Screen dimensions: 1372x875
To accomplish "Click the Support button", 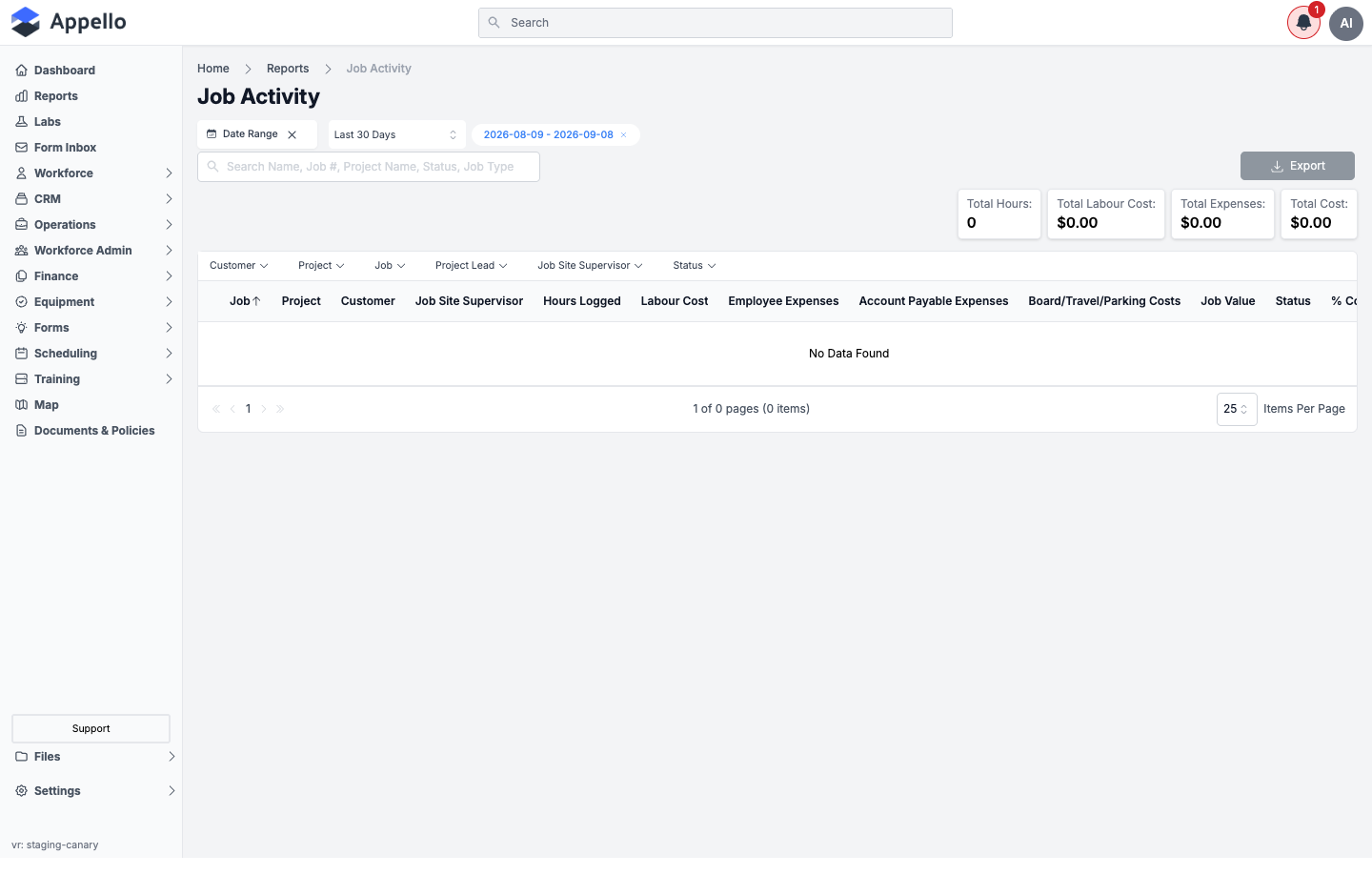I will click(91, 728).
